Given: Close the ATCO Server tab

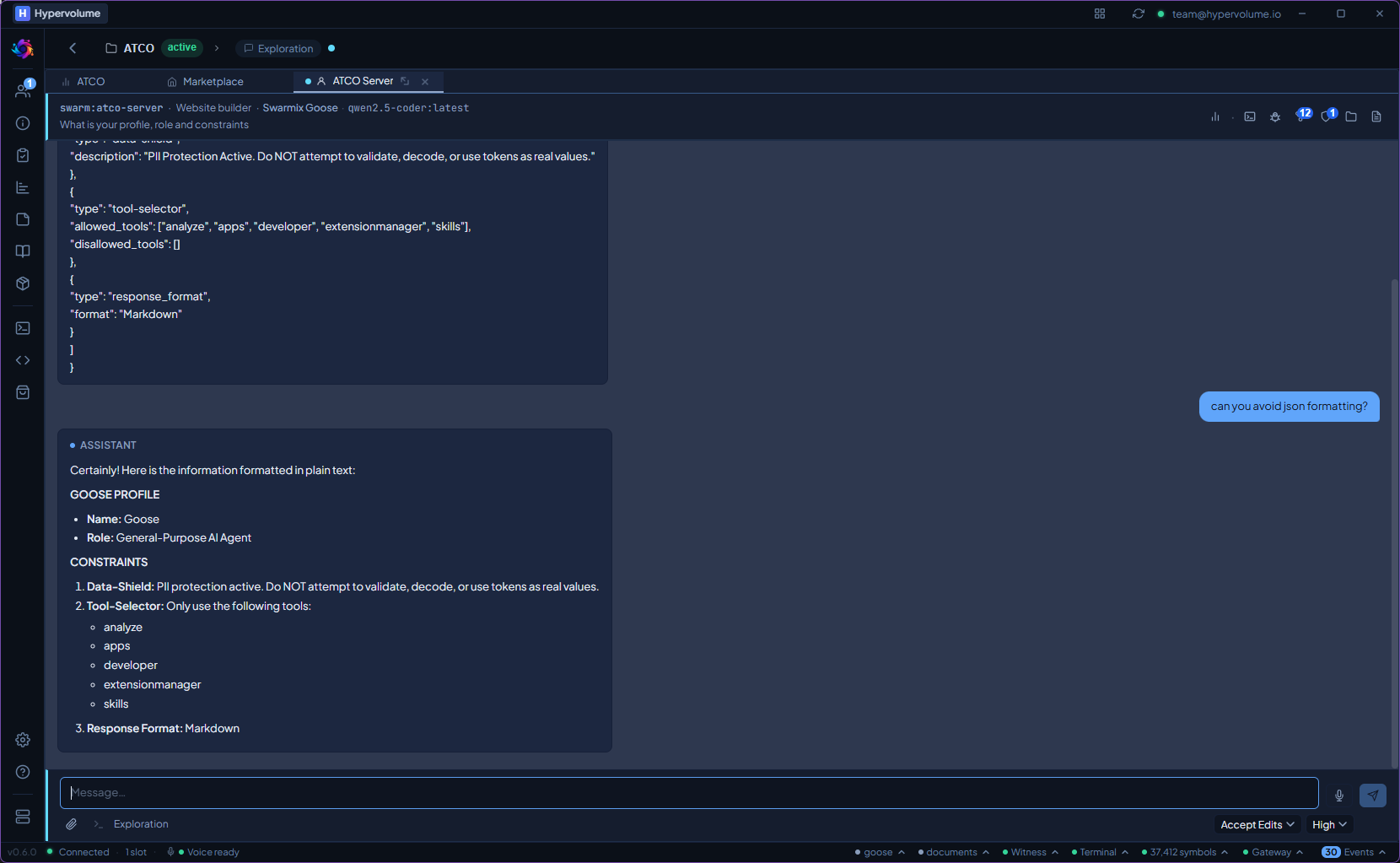Looking at the screenshot, I should (425, 82).
